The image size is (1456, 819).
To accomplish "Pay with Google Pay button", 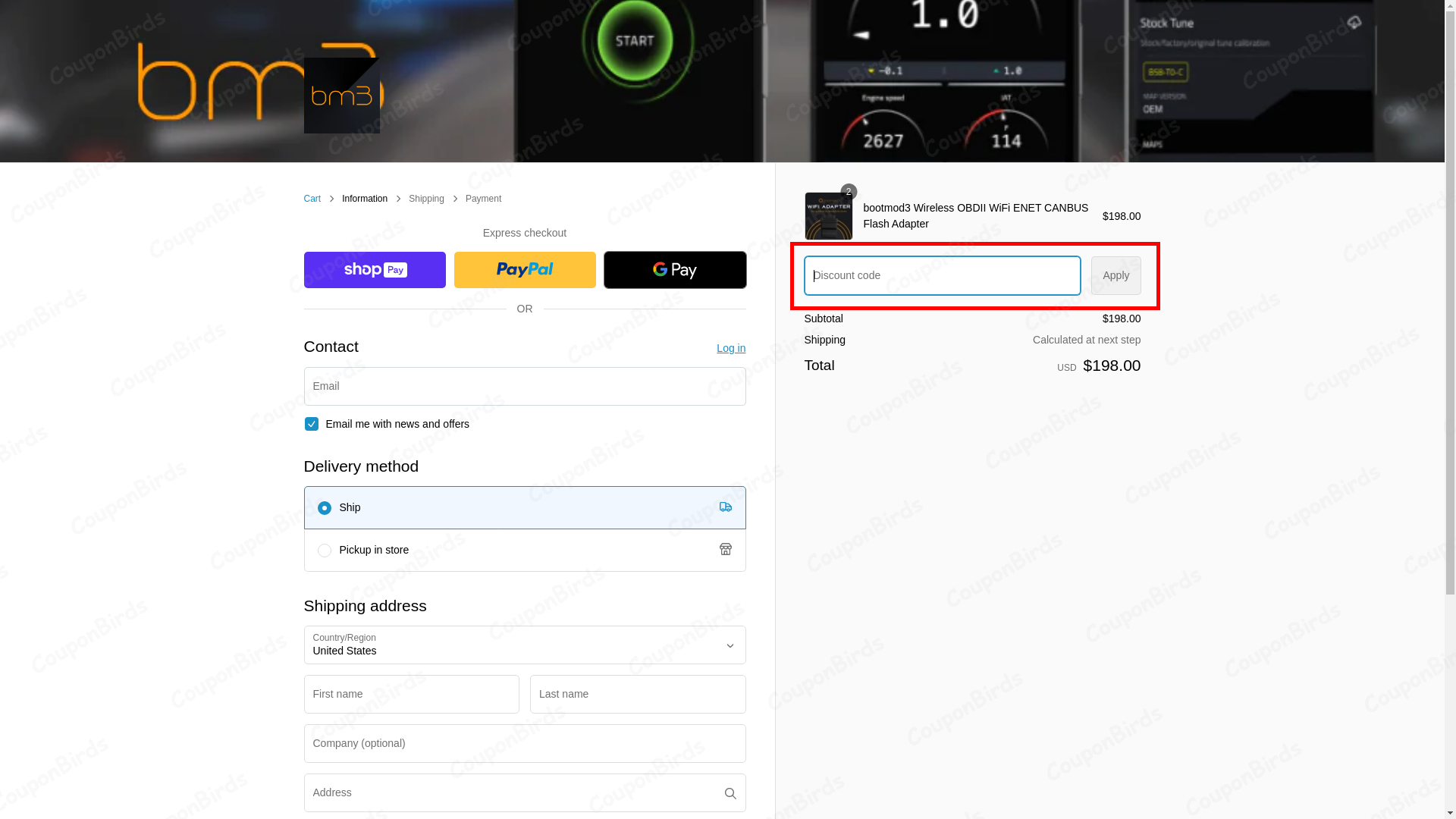I will 675,270.
